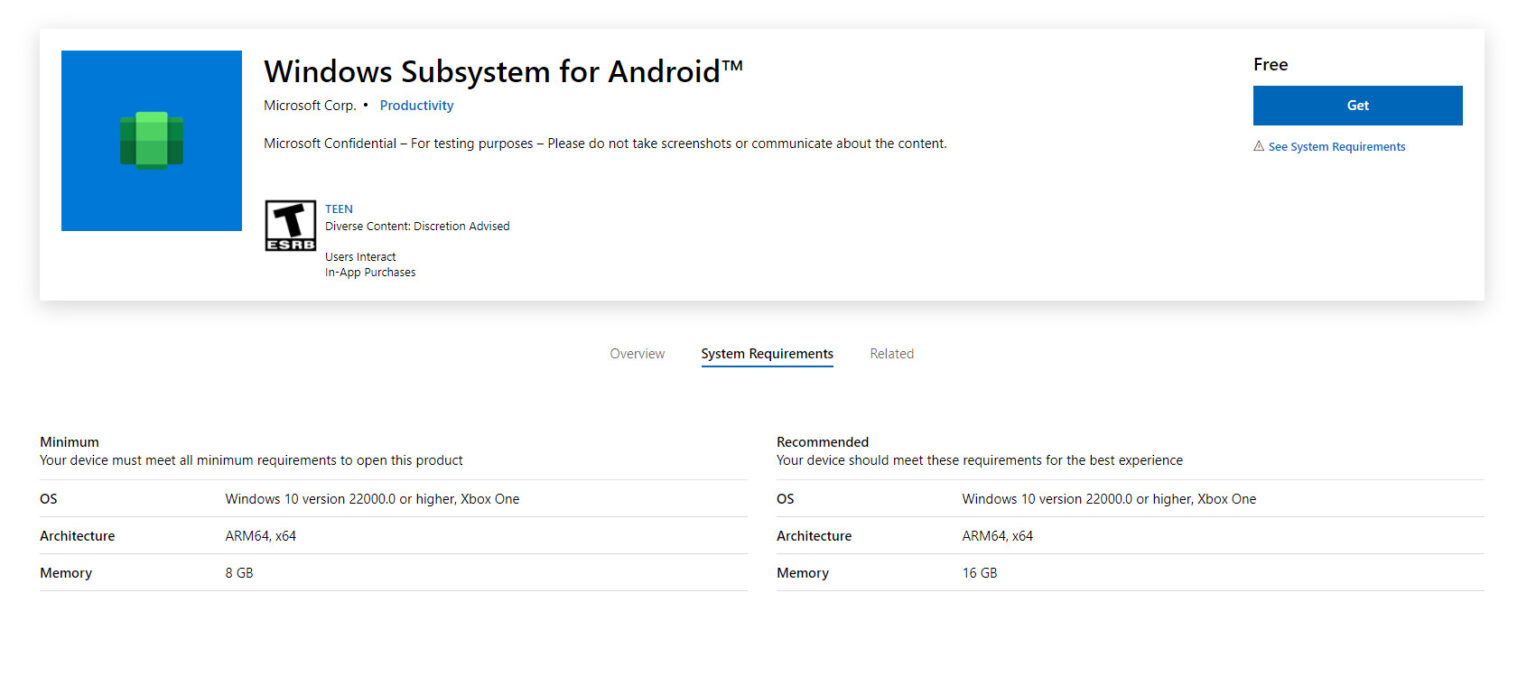1536x695 pixels.
Task: Click the Recommended requirements heading
Action: click(x=822, y=441)
